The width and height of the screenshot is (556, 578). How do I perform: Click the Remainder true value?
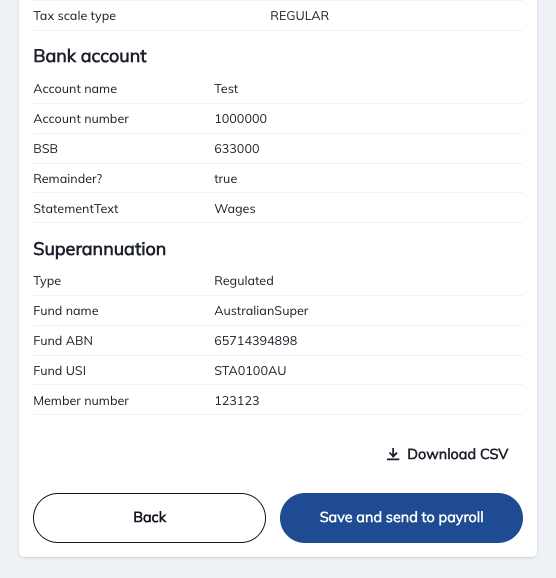pos(226,179)
